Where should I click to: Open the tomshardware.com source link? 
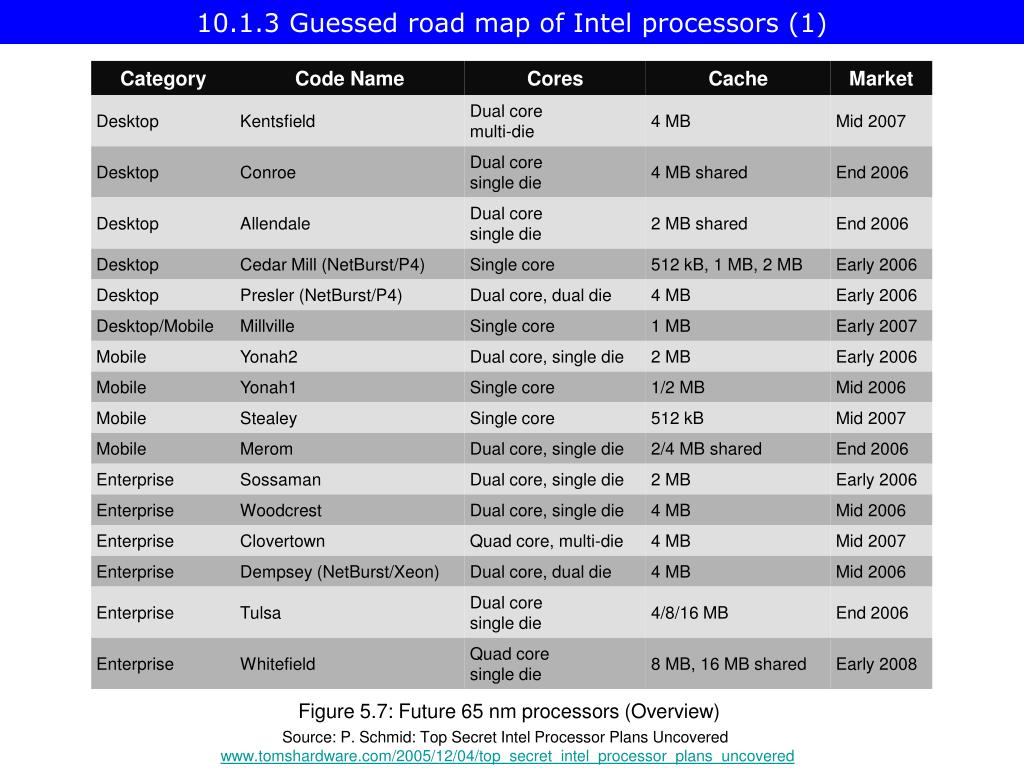click(507, 756)
